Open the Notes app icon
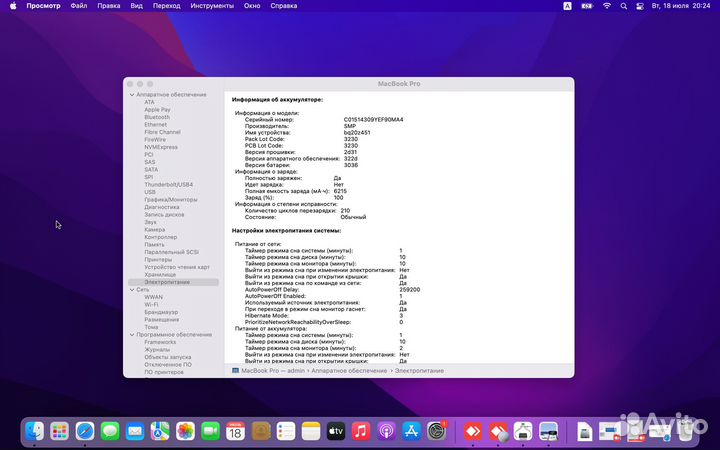The width and height of the screenshot is (720, 450). 311,431
